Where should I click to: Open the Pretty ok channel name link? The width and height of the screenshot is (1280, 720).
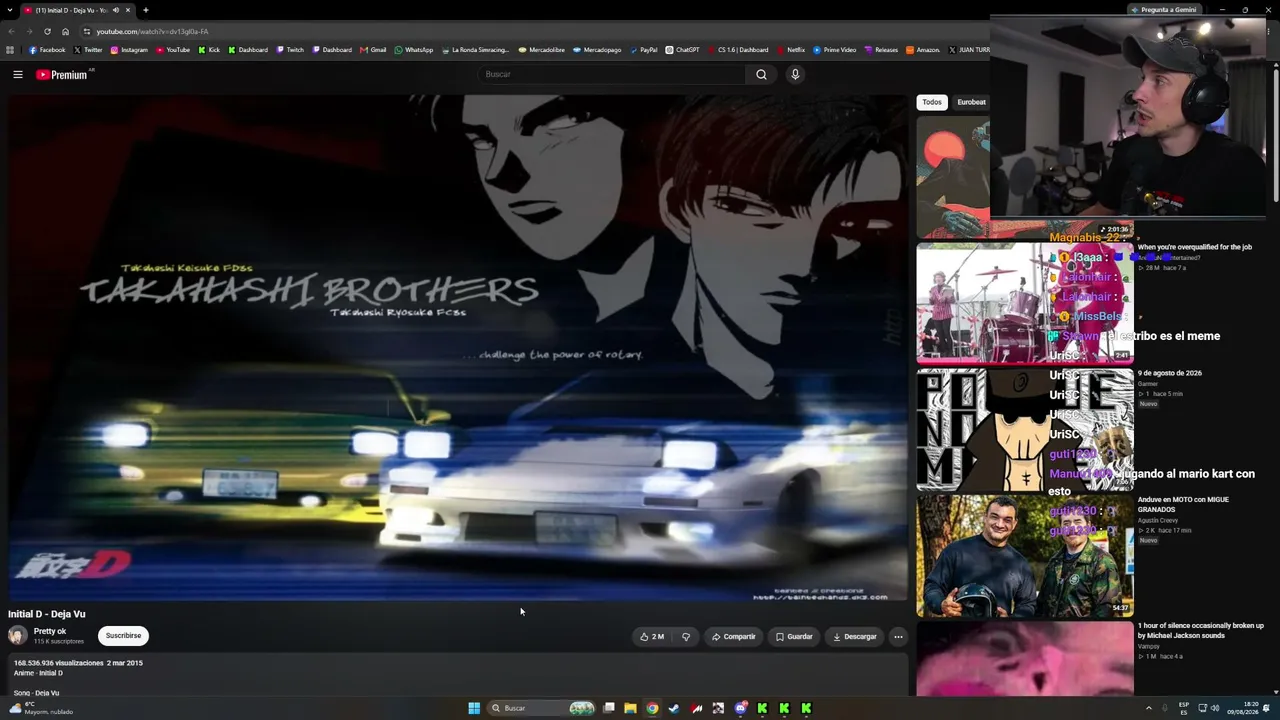50,631
